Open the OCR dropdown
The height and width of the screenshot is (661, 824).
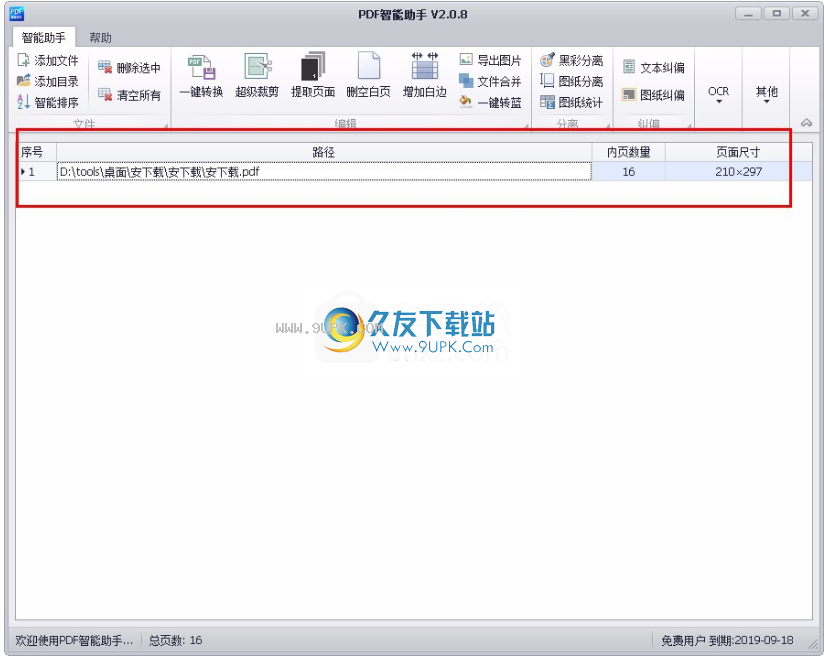click(x=718, y=95)
